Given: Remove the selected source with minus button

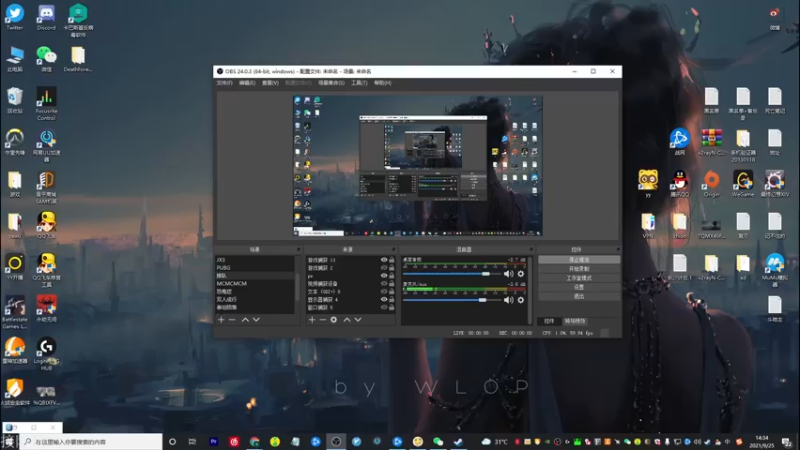Looking at the screenshot, I should [x=322, y=319].
